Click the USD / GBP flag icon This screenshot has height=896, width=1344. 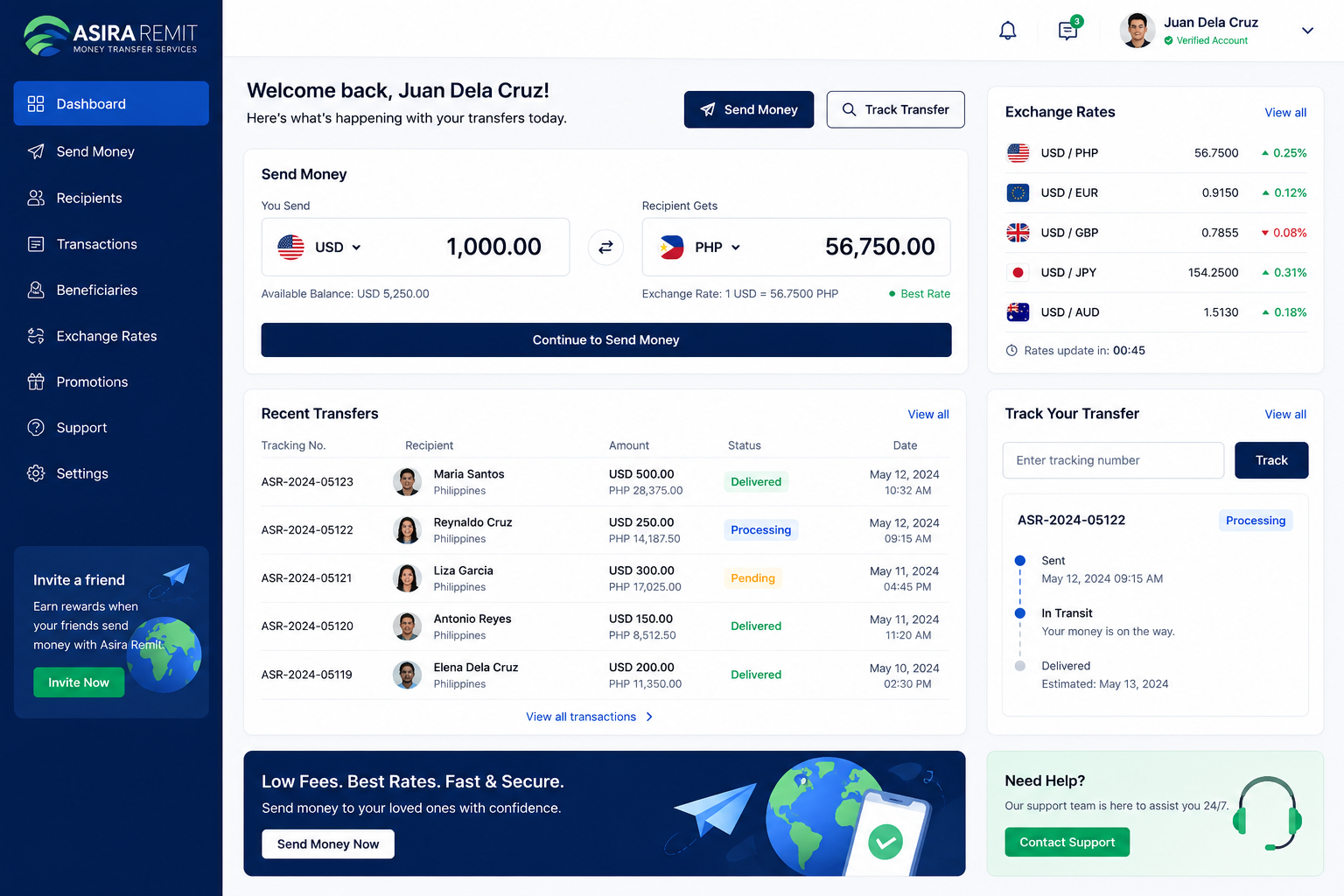click(1018, 233)
